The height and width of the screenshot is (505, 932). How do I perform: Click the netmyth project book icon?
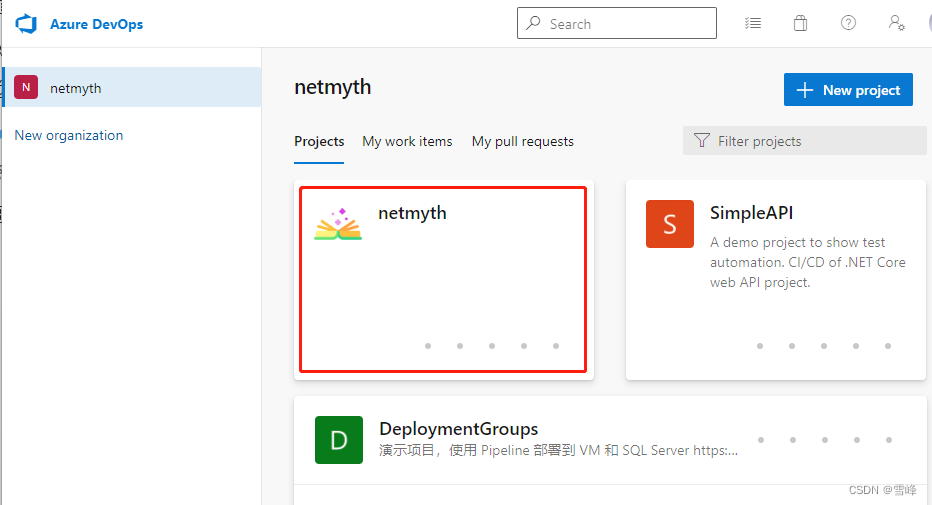pyautogui.click(x=338, y=224)
